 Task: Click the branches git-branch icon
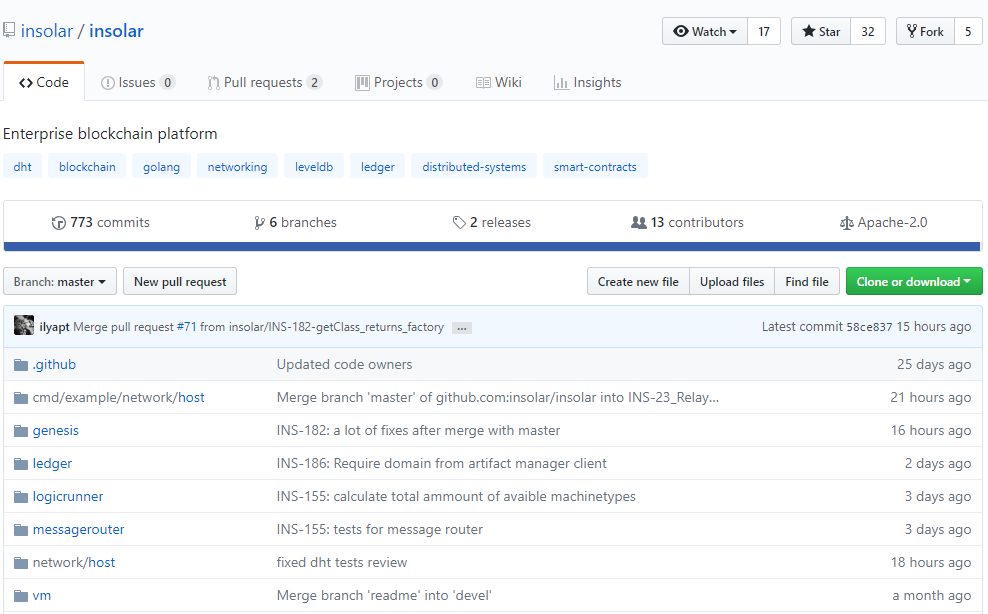(259, 223)
